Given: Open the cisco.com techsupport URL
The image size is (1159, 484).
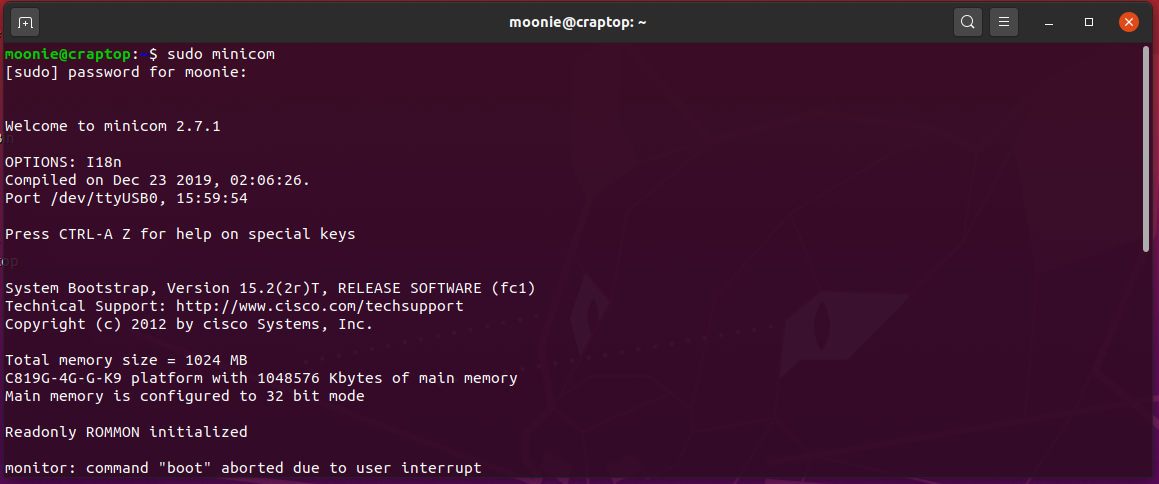Looking at the screenshot, I should point(319,306).
